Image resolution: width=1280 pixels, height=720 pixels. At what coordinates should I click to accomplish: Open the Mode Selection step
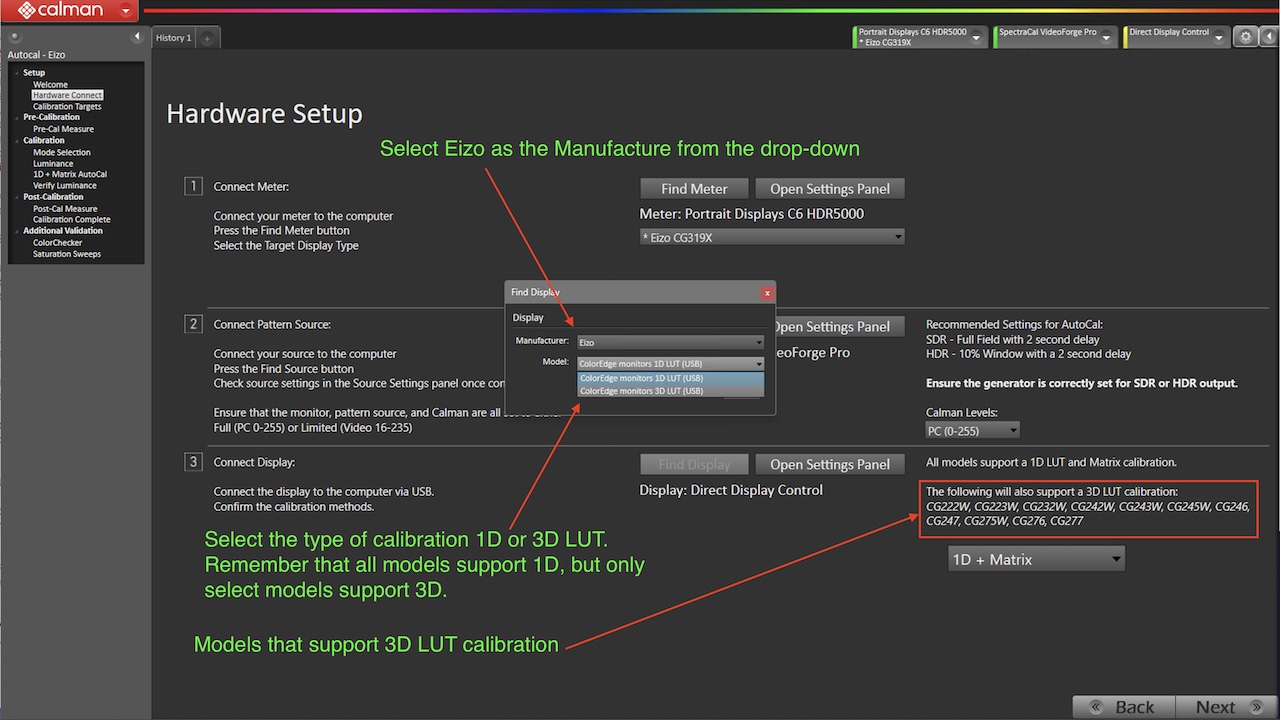tap(61, 152)
